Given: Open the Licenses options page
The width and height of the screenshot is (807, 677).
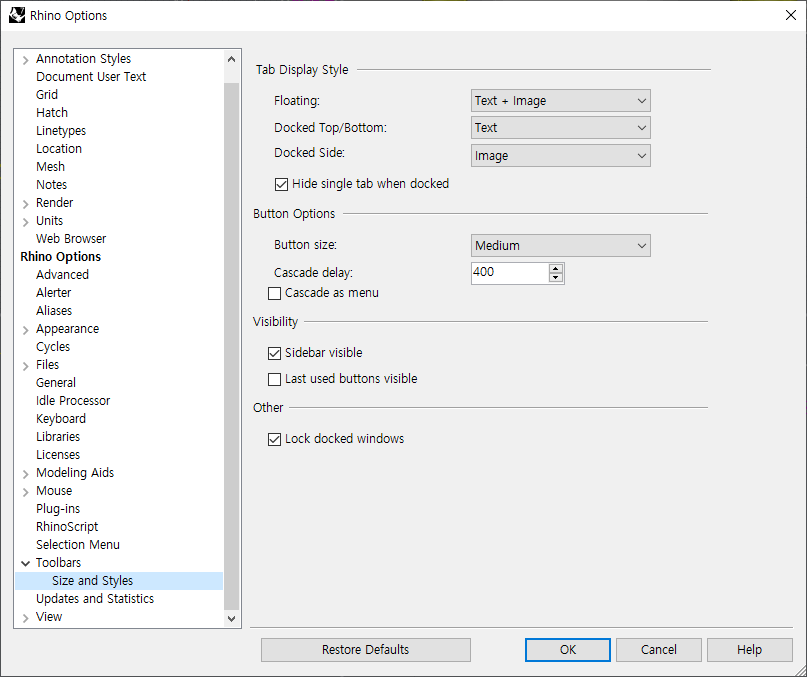Looking at the screenshot, I should pyautogui.click(x=58, y=455).
